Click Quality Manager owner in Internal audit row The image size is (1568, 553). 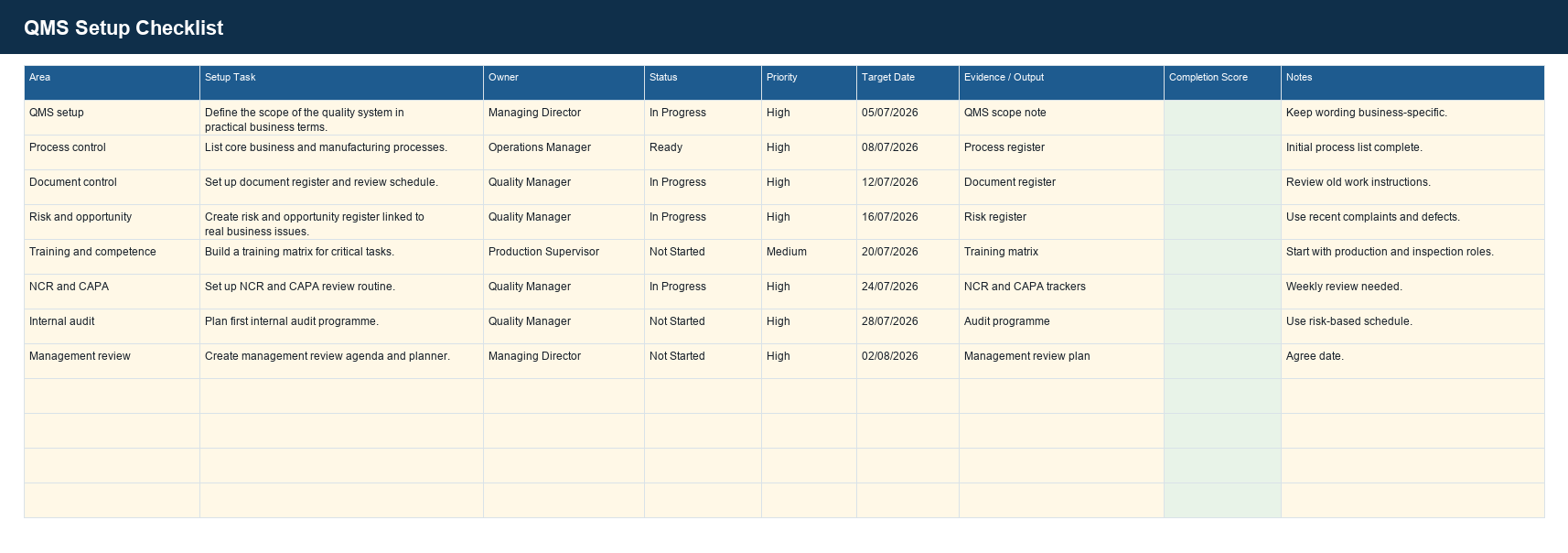click(564, 326)
